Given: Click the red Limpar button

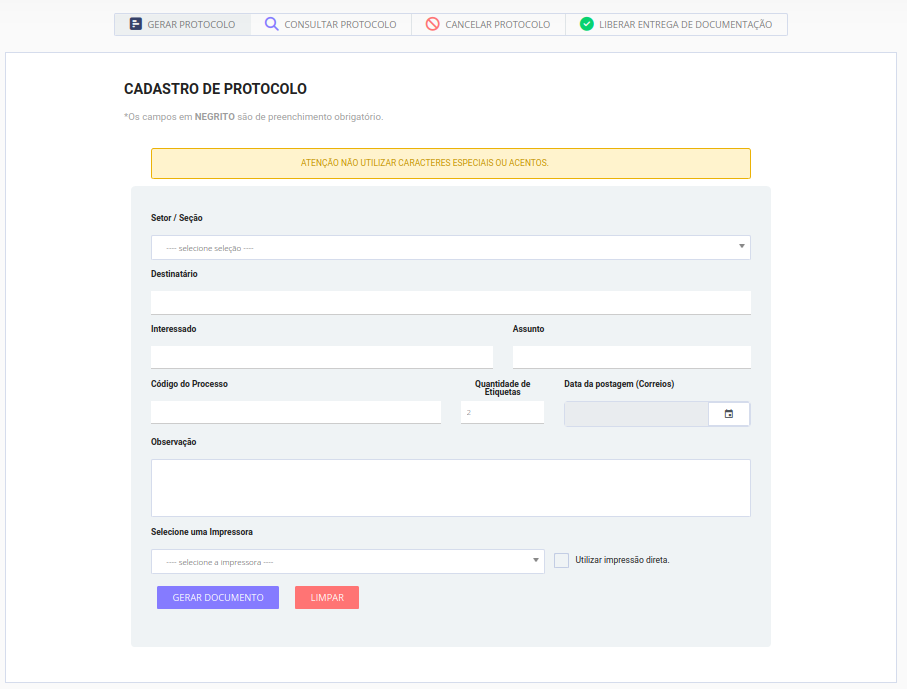Looking at the screenshot, I should pyautogui.click(x=326, y=598).
